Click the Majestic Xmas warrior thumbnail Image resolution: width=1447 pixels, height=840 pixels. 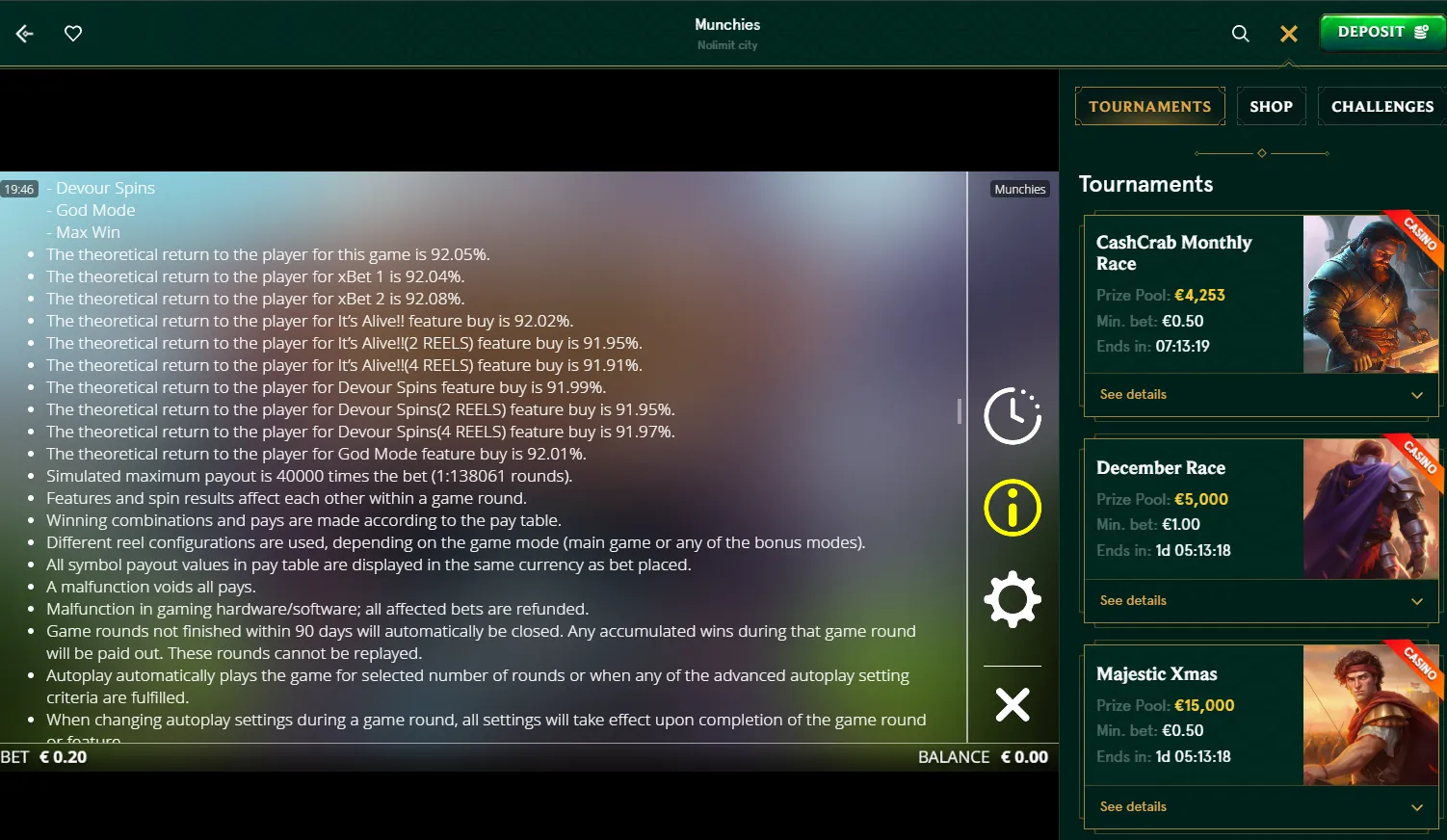(x=1371, y=715)
